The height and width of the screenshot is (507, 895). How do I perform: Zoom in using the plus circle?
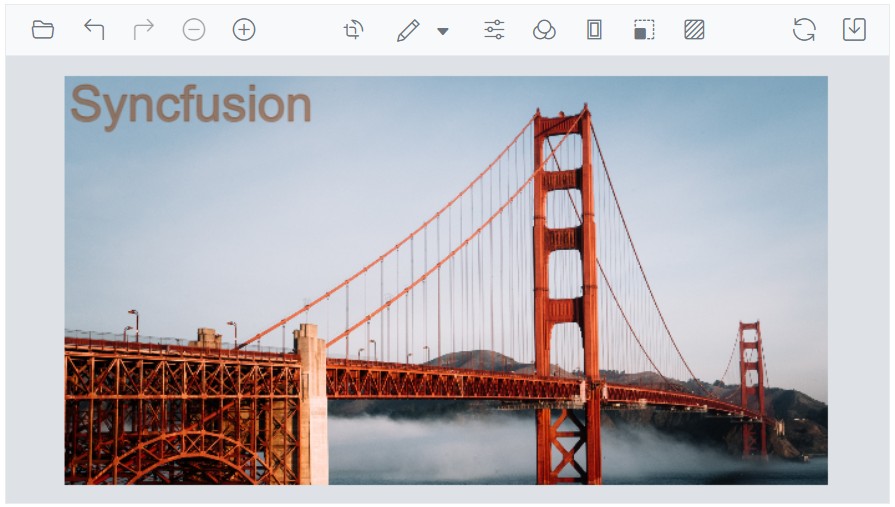pyautogui.click(x=244, y=30)
